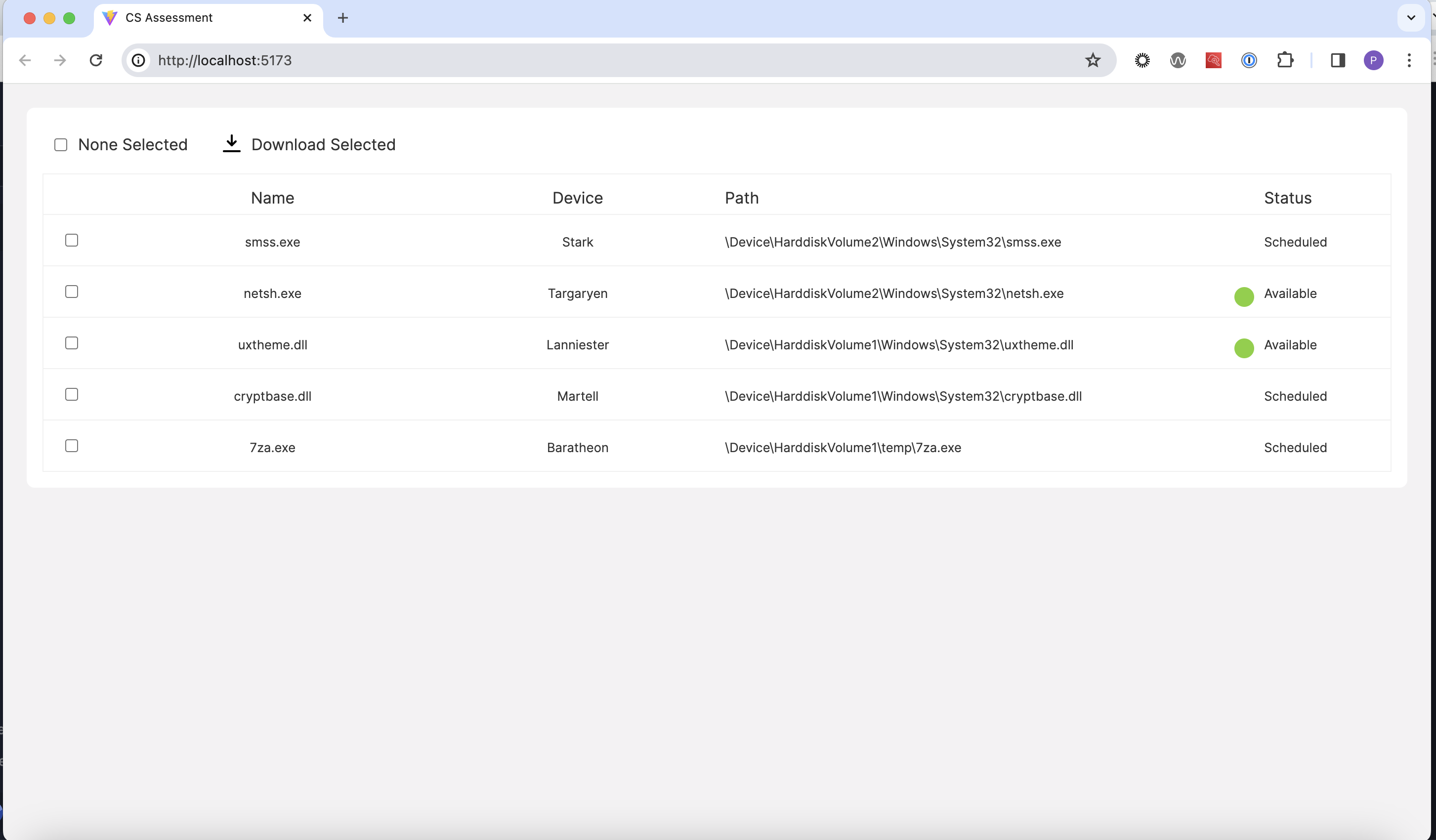This screenshot has width=1436, height=840.
Task: Click Download Selected text button
Action: pyautogui.click(x=323, y=145)
